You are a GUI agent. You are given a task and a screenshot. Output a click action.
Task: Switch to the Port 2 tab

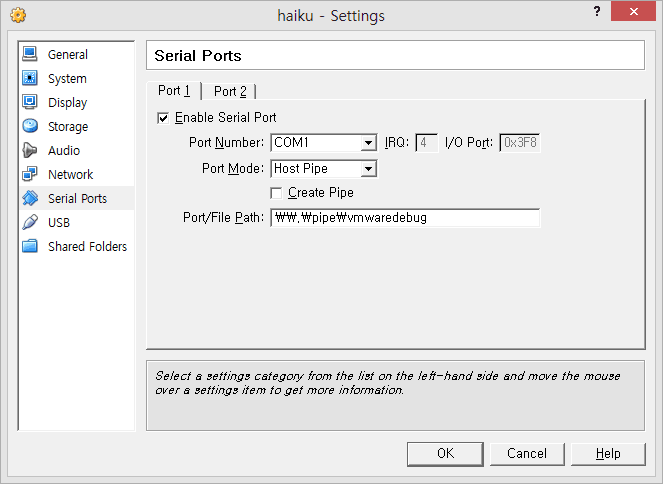(x=230, y=91)
